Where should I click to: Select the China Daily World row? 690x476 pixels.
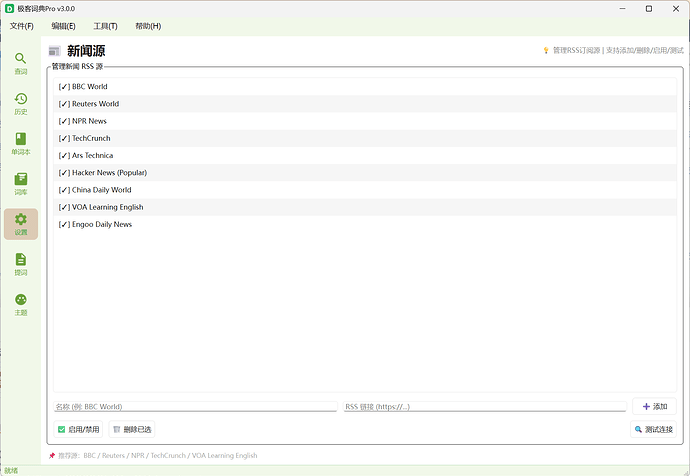point(365,190)
